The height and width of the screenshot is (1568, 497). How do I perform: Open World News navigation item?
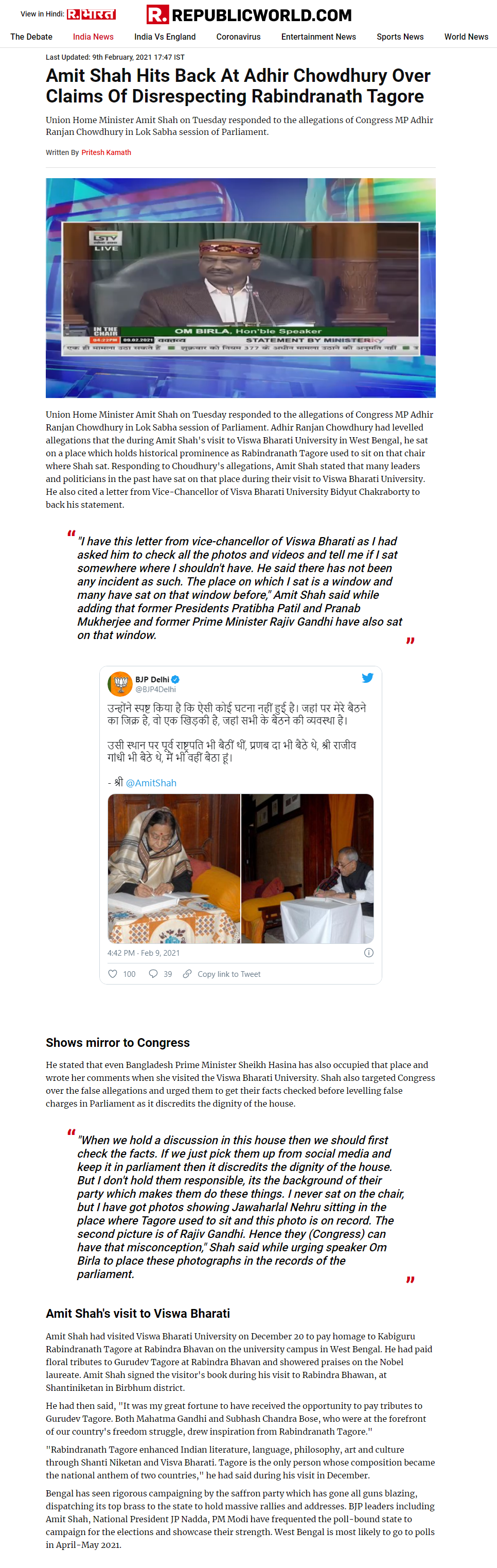(467, 37)
